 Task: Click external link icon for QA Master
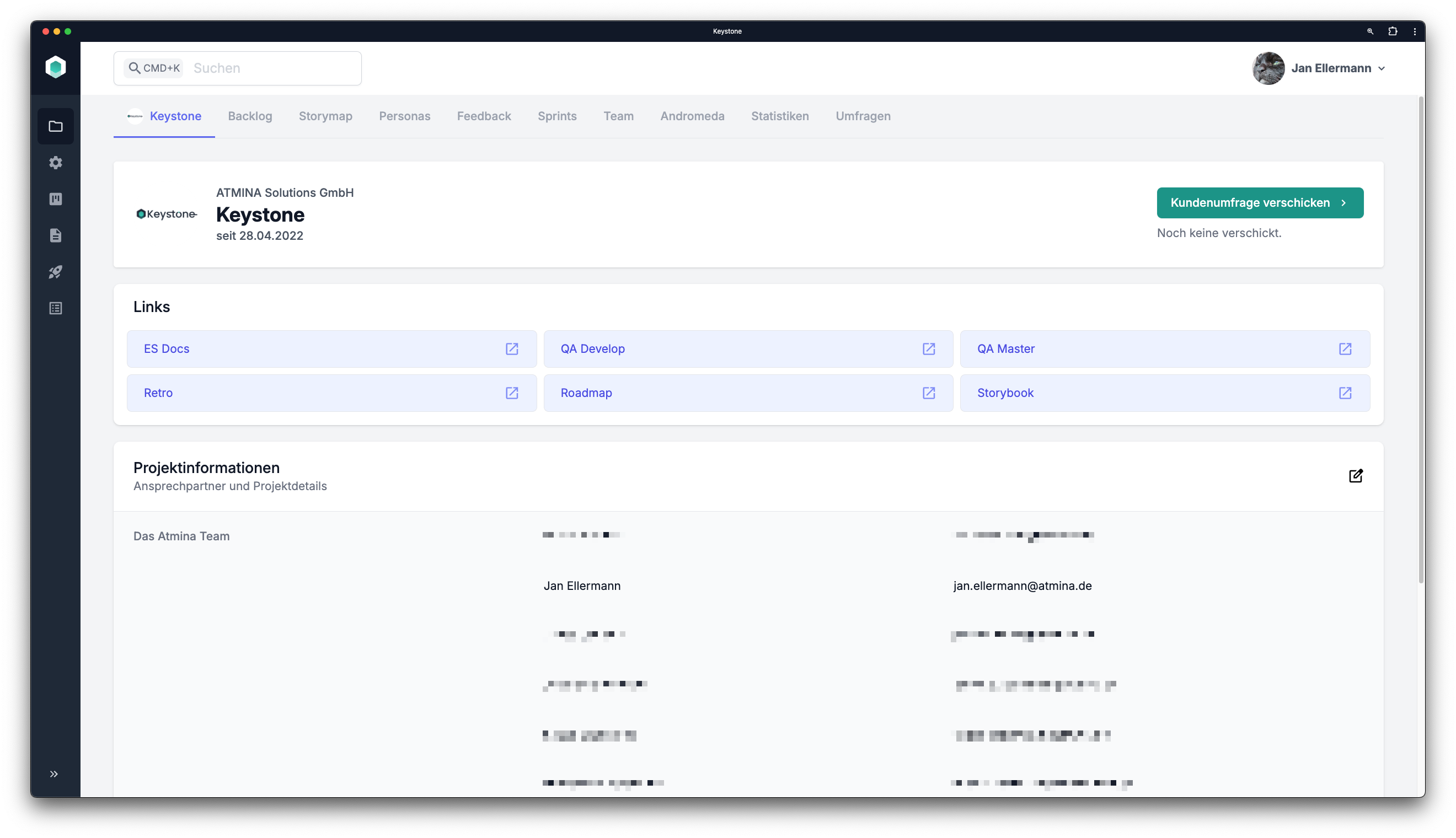[x=1345, y=349]
